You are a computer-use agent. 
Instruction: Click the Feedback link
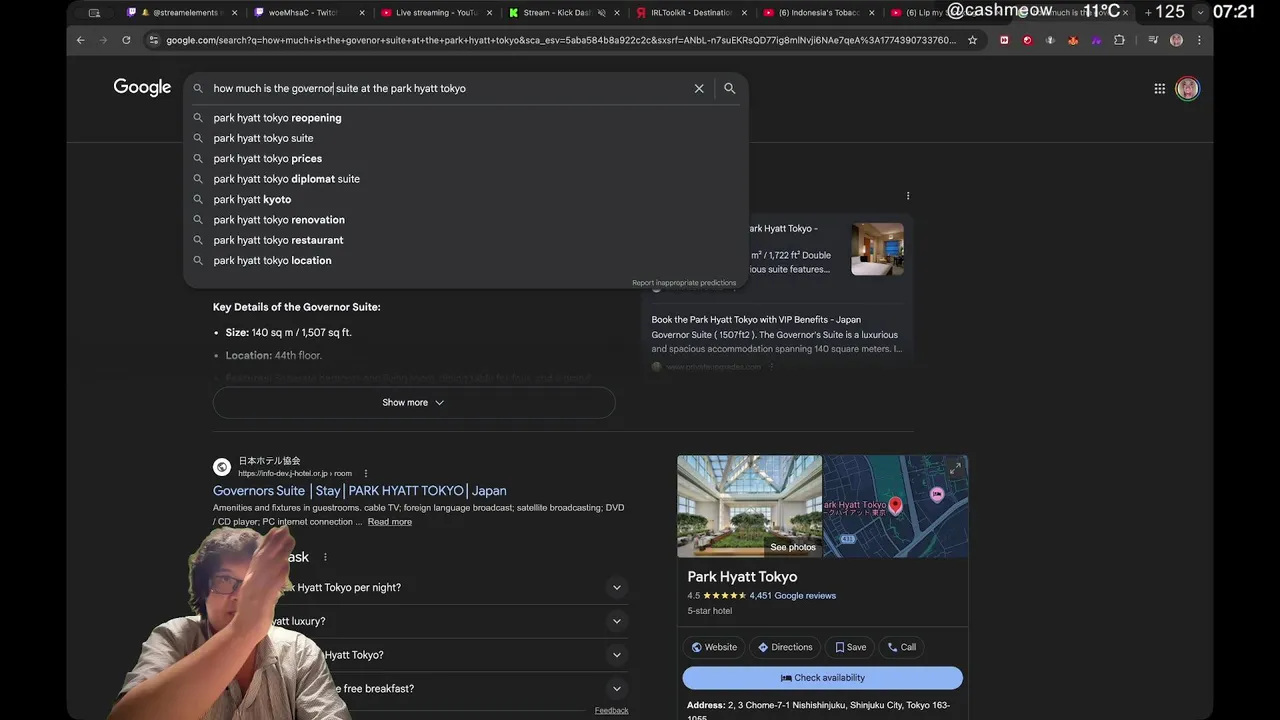(611, 710)
